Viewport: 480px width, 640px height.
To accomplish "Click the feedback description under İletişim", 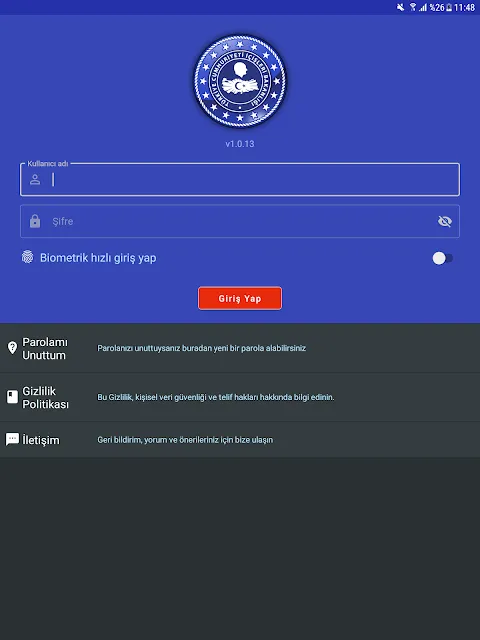I will click(x=185, y=440).
